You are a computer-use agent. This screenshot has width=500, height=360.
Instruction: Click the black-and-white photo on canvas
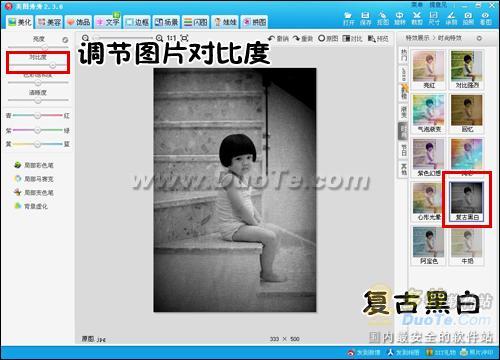click(235, 190)
